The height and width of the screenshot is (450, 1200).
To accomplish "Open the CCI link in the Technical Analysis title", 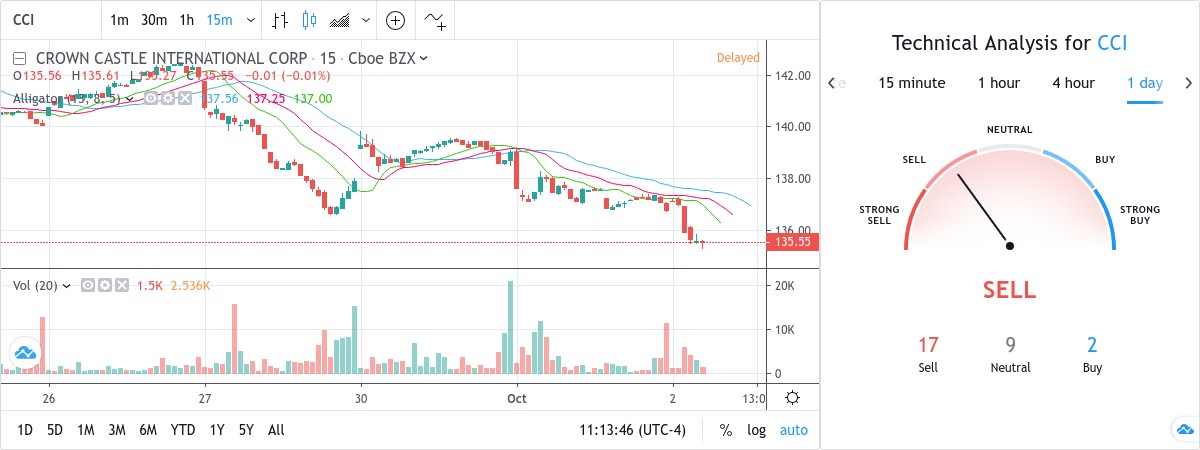I will tap(1113, 43).
